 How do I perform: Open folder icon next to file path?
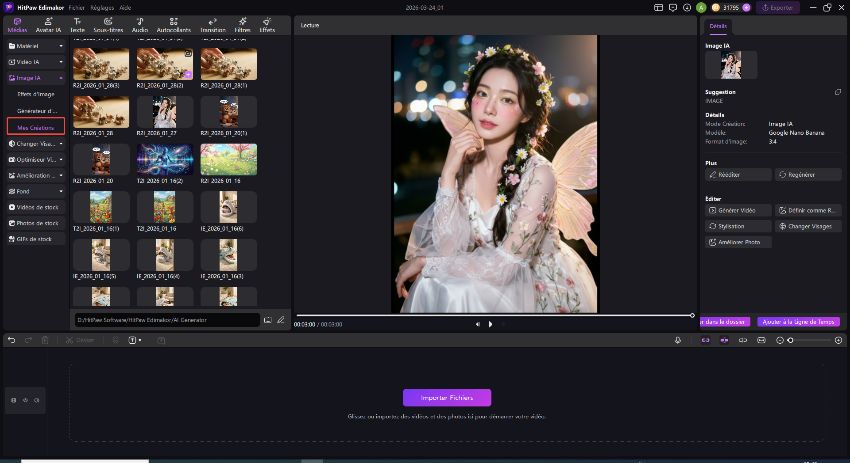coord(268,320)
